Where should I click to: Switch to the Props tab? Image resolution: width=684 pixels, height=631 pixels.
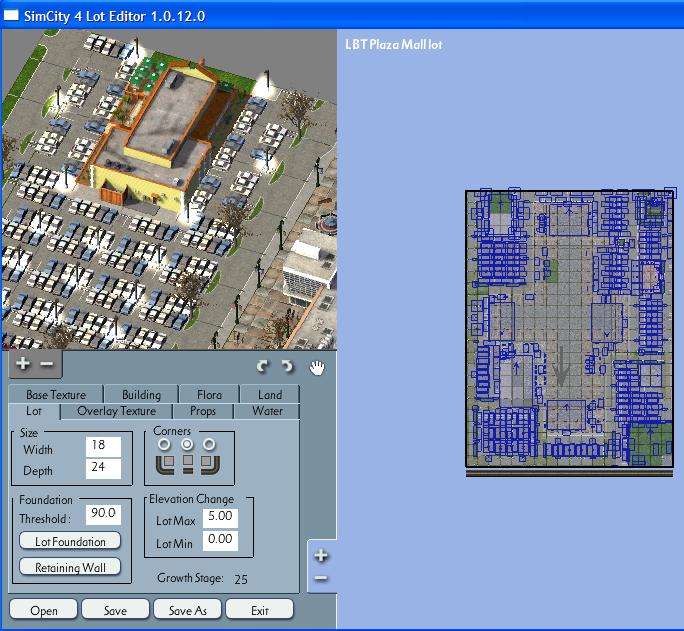(203, 411)
